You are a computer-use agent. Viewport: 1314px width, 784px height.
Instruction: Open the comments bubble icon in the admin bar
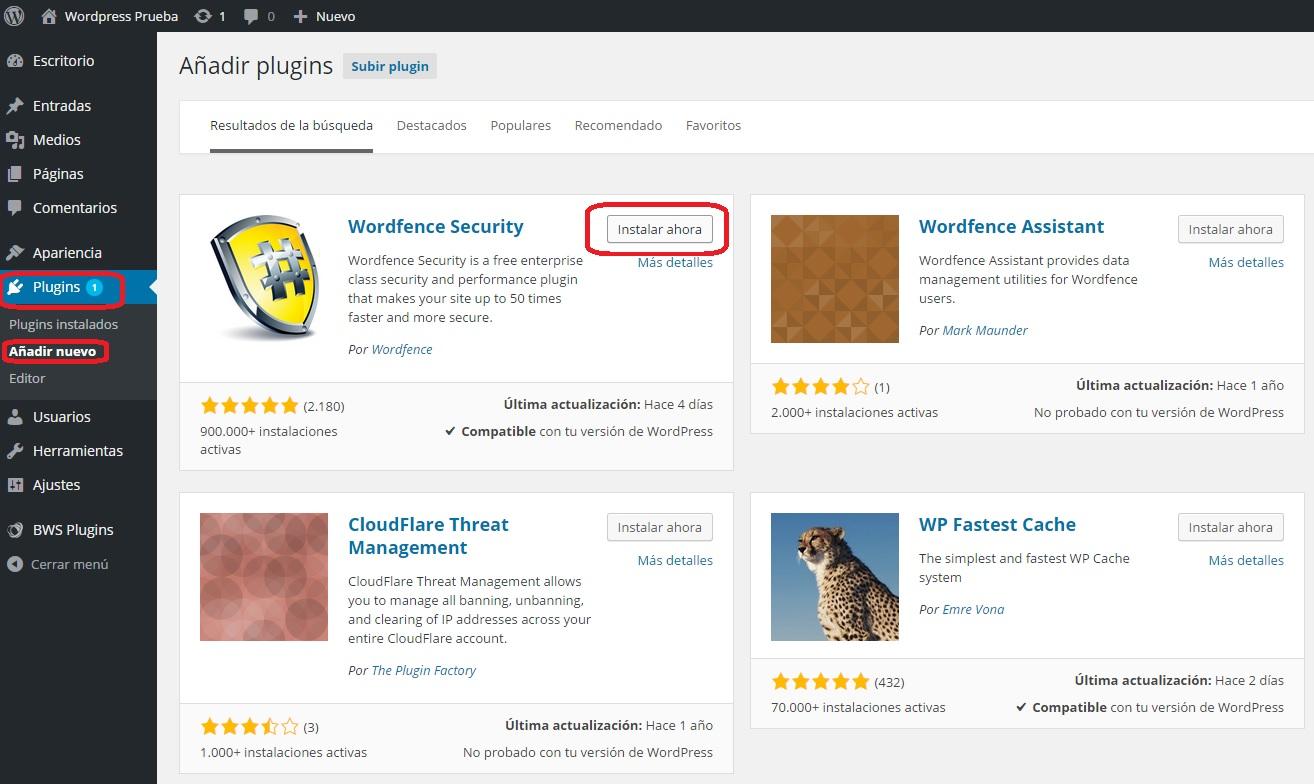click(x=251, y=16)
